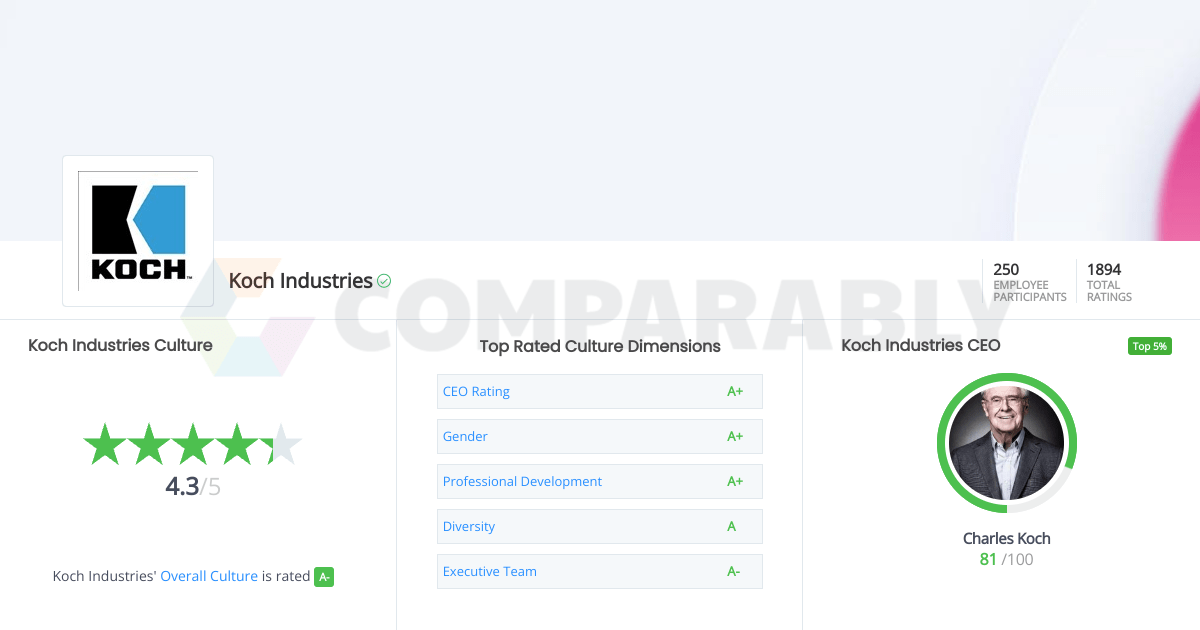Click the A+ grade for Professional Development
The width and height of the screenshot is (1200, 630).
pyautogui.click(x=735, y=481)
